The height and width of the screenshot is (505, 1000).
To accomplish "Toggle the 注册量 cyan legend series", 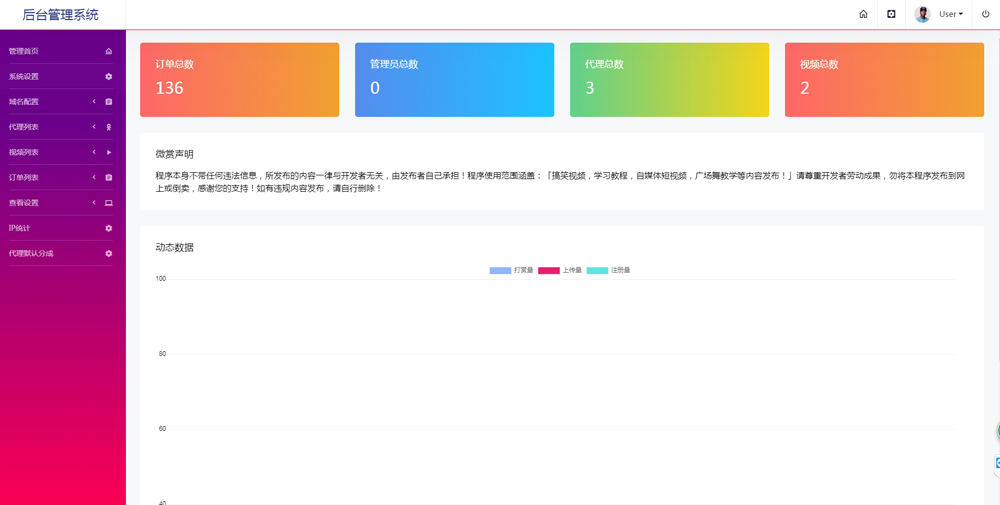I will [597, 271].
